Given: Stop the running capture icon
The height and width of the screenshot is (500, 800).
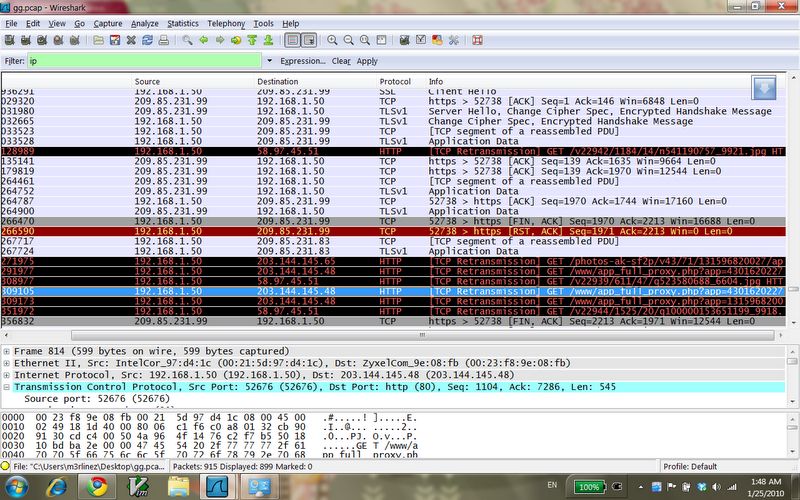Looking at the screenshot, I should coord(58,40).
